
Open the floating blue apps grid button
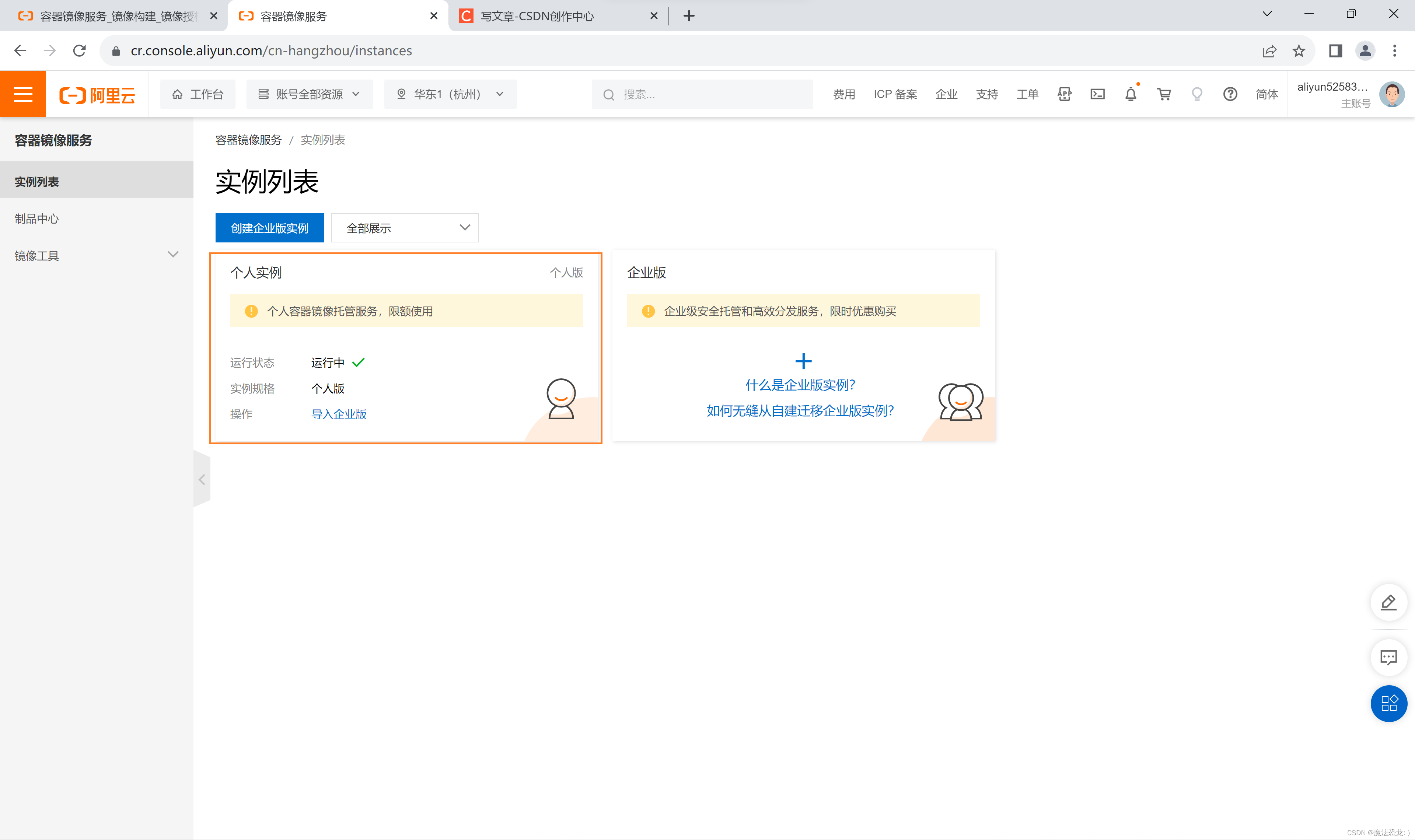pos(1388,704)
